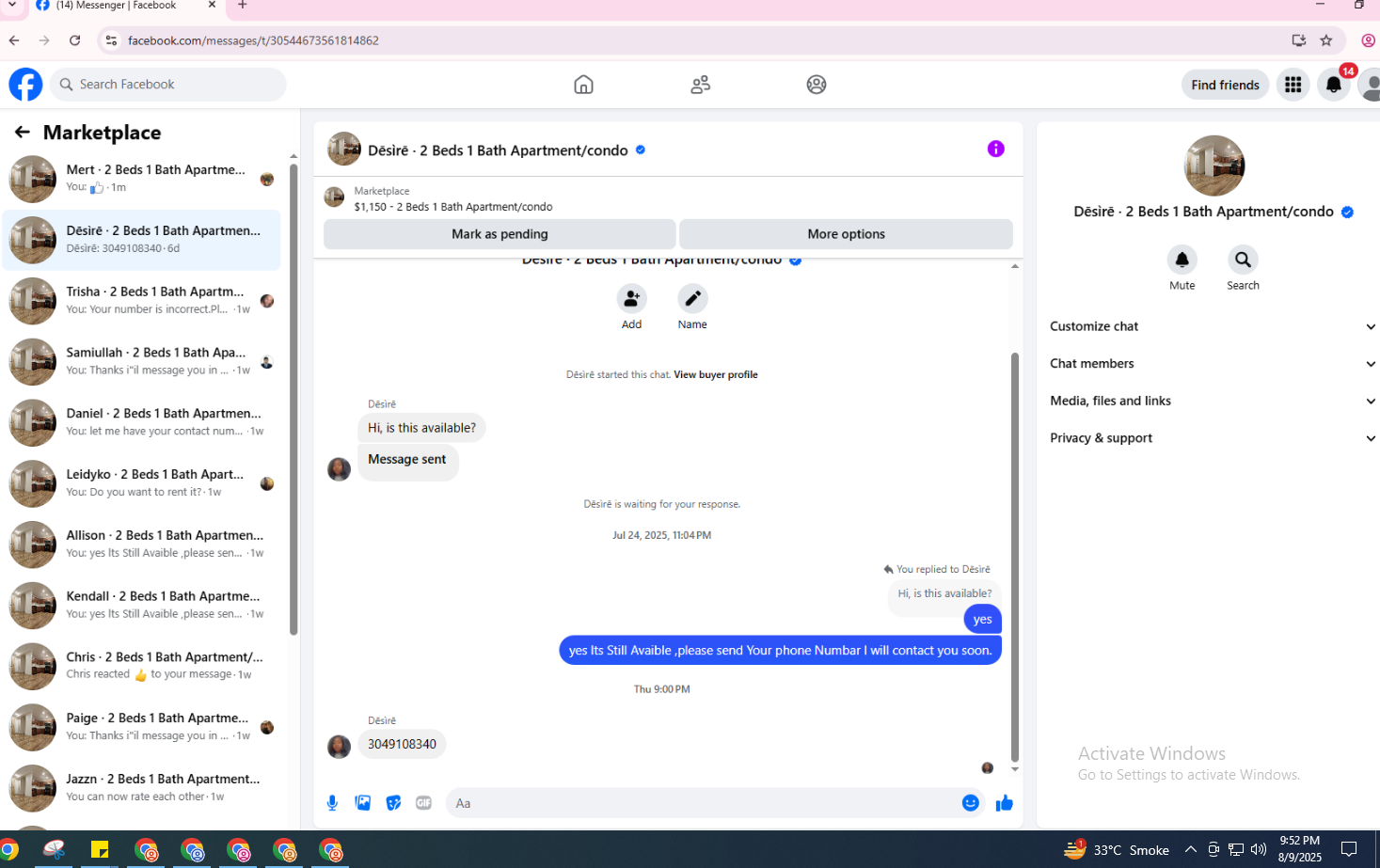Open View buyer profile link
Image resolution: width=1380 pixels, height=868 pixels.
click(716, 374)
